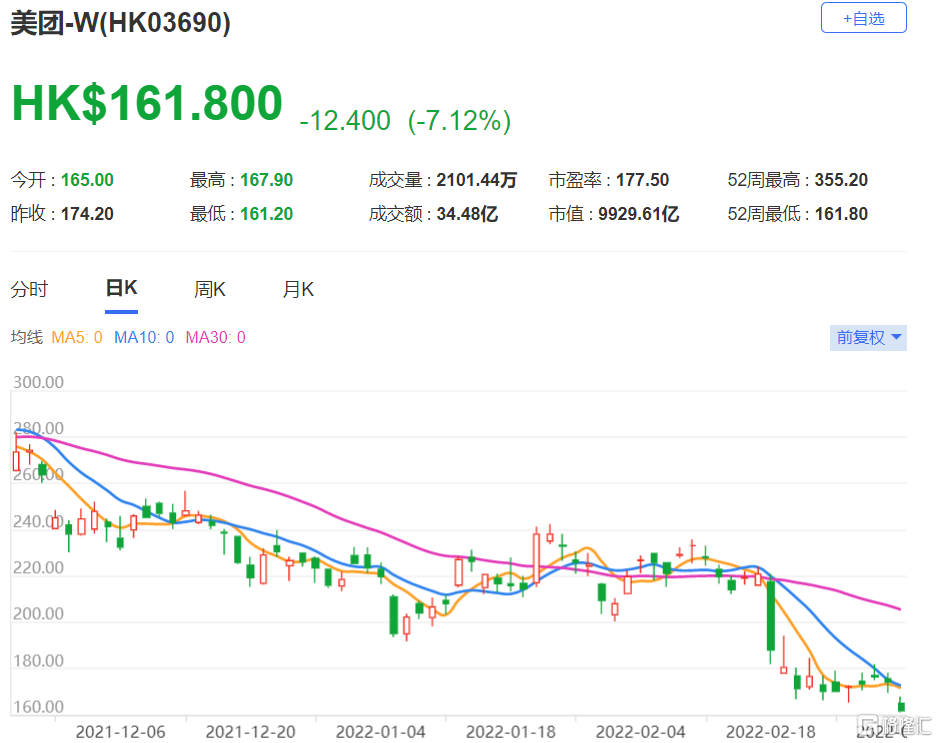Viewport: 938px width, 743px height.
Task: Click the 180.00 y-axis label
Action: pos(38,661)
